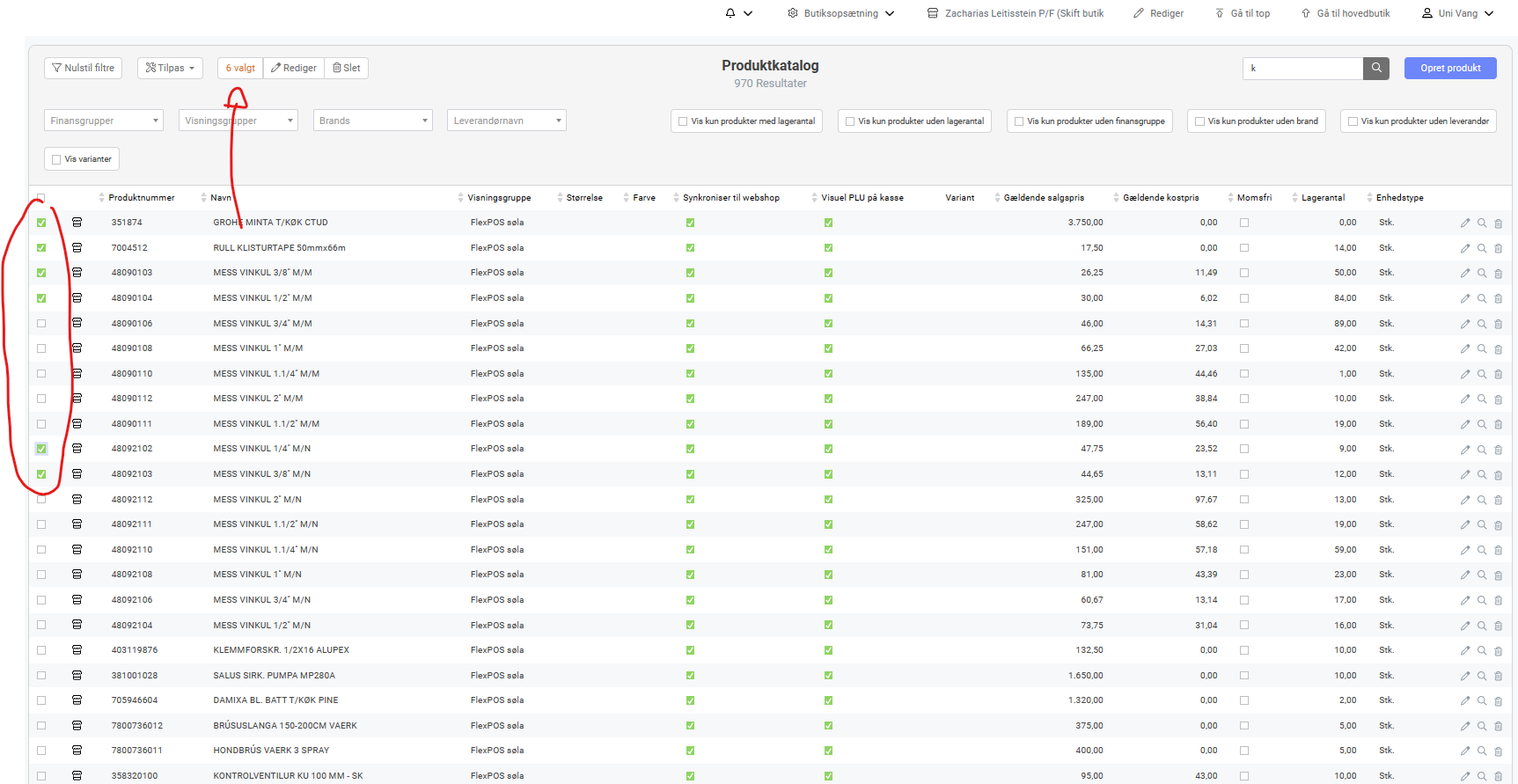
Task: Enable Vis varianter checkbox
Action: [56, 159]
